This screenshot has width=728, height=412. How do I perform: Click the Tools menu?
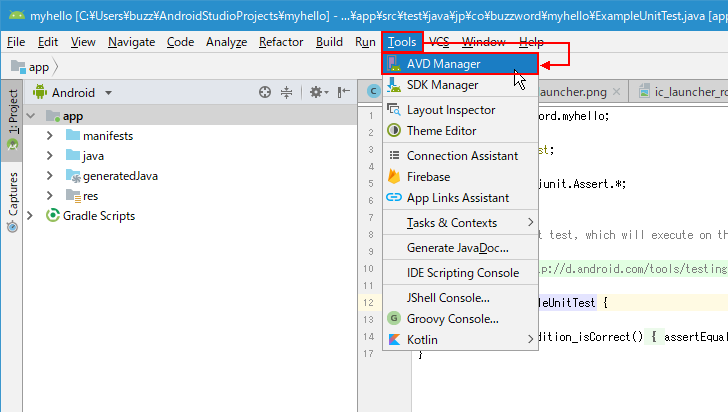pos(402,42)
